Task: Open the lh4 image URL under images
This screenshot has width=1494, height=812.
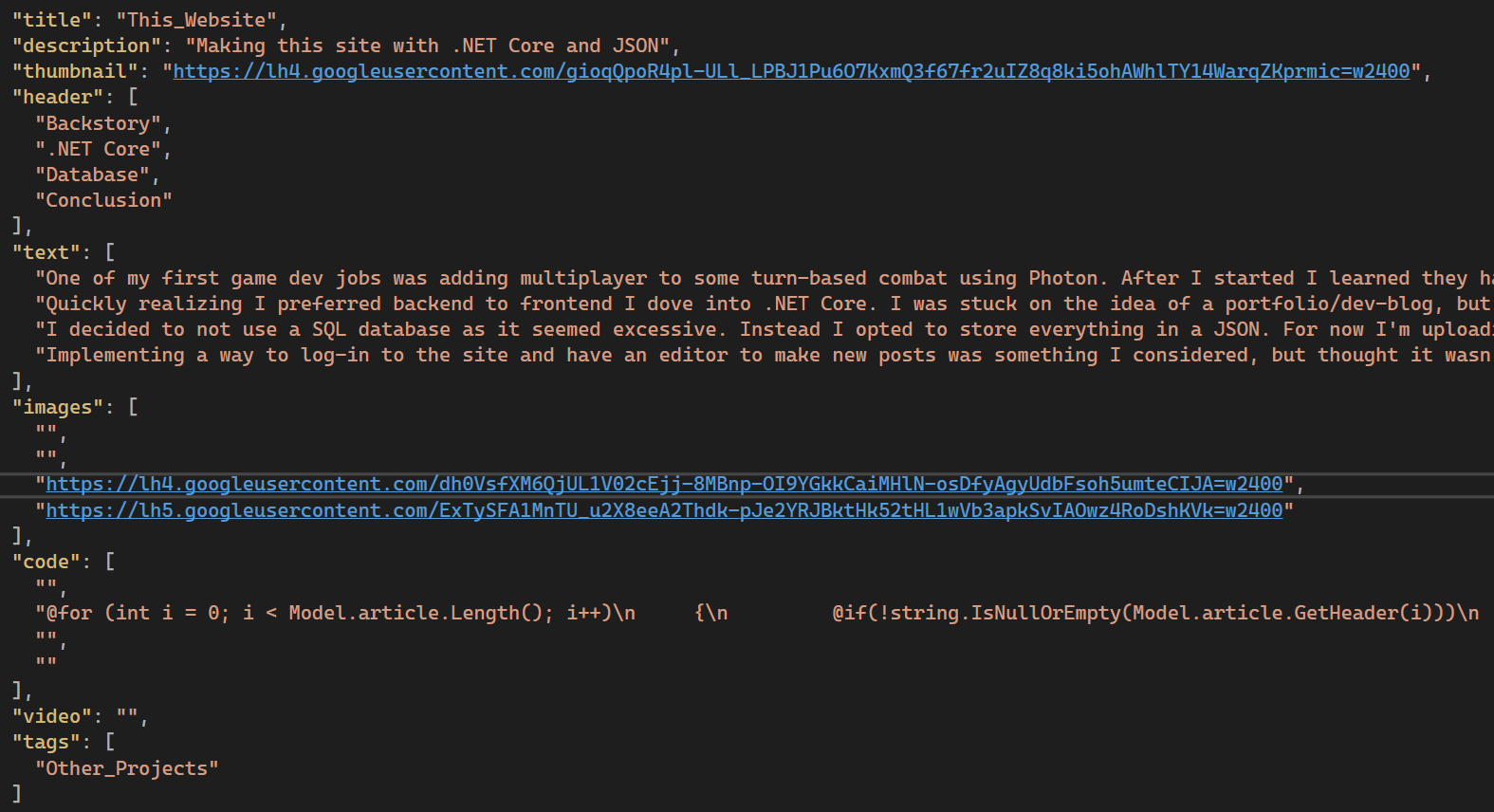Action: (x=664, y=484)
